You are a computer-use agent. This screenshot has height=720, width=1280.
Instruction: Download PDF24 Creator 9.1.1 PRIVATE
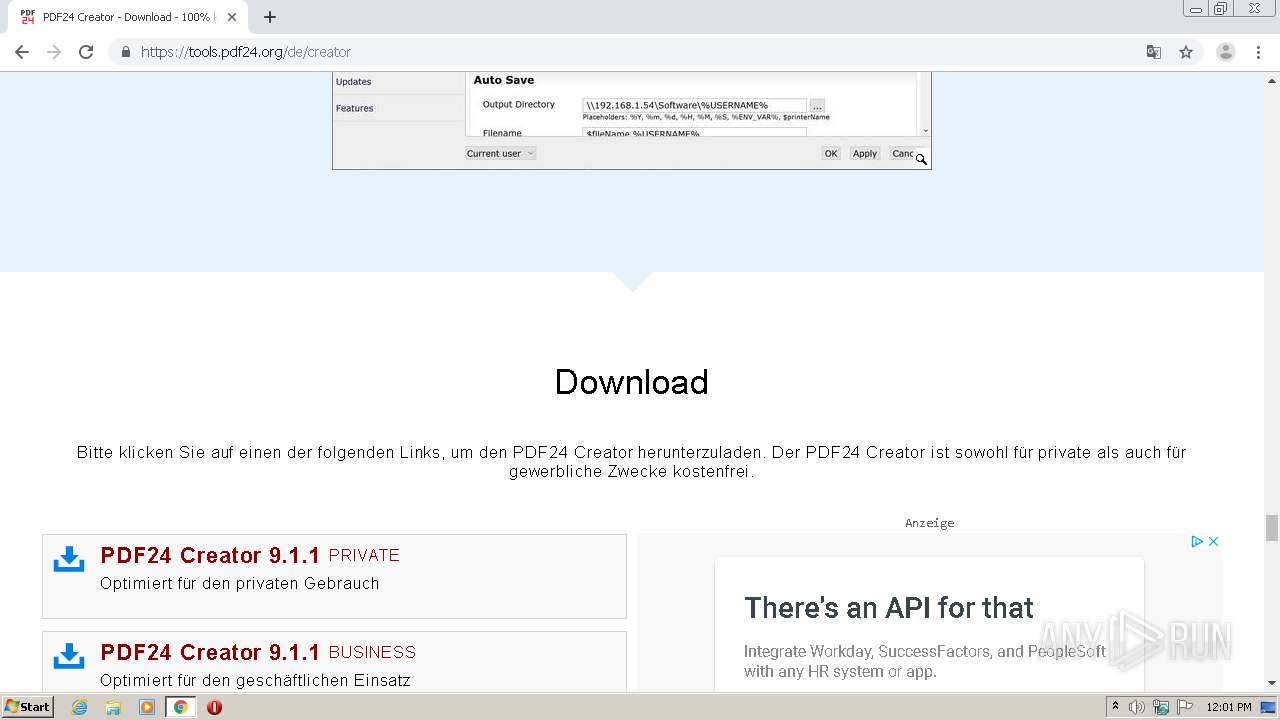click(250, 555)
